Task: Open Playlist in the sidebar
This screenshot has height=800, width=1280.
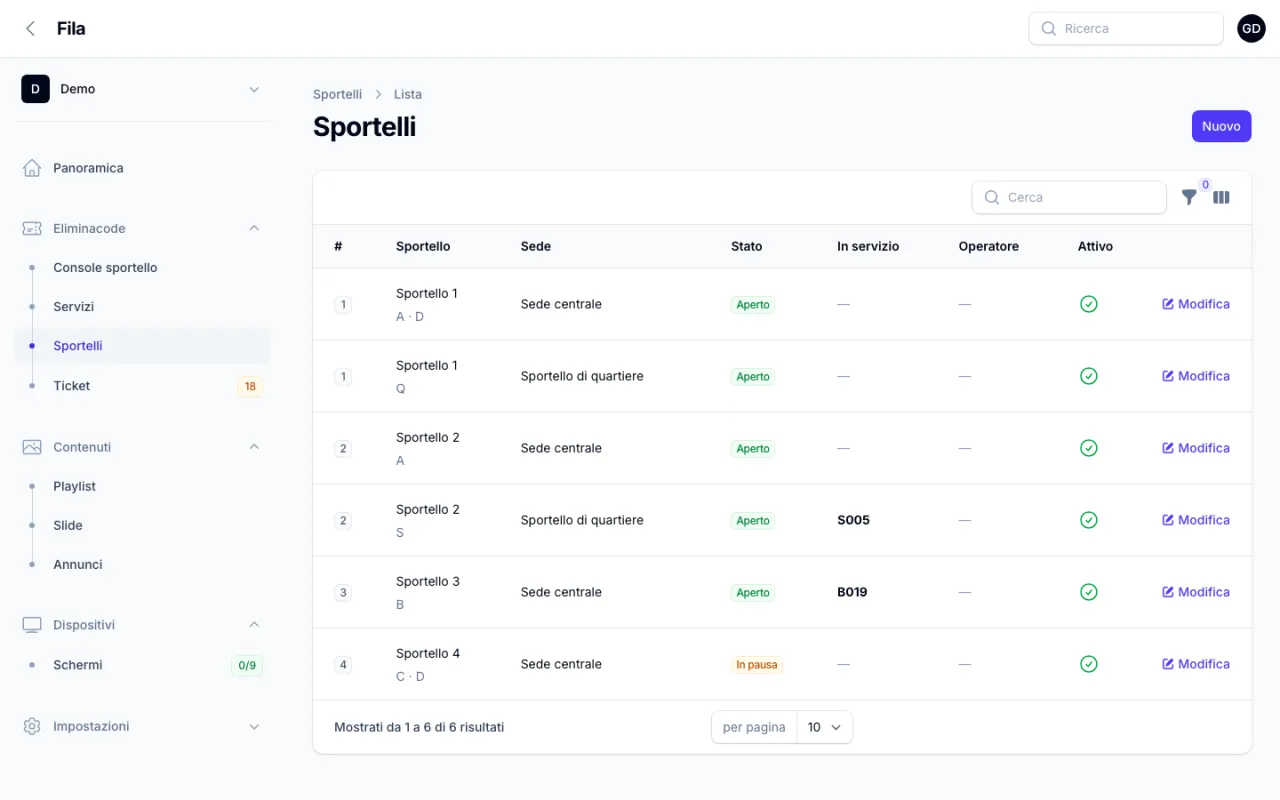Action: [142, 486]
